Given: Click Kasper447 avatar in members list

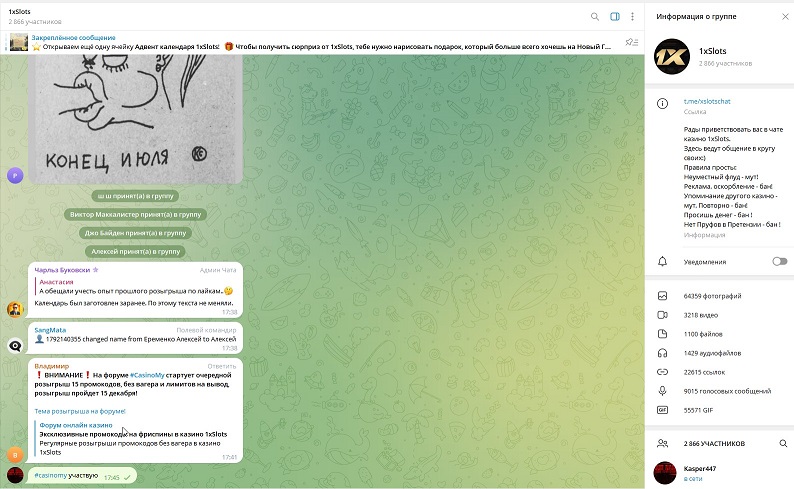Looking at the screenshot, I should point(665,473).
